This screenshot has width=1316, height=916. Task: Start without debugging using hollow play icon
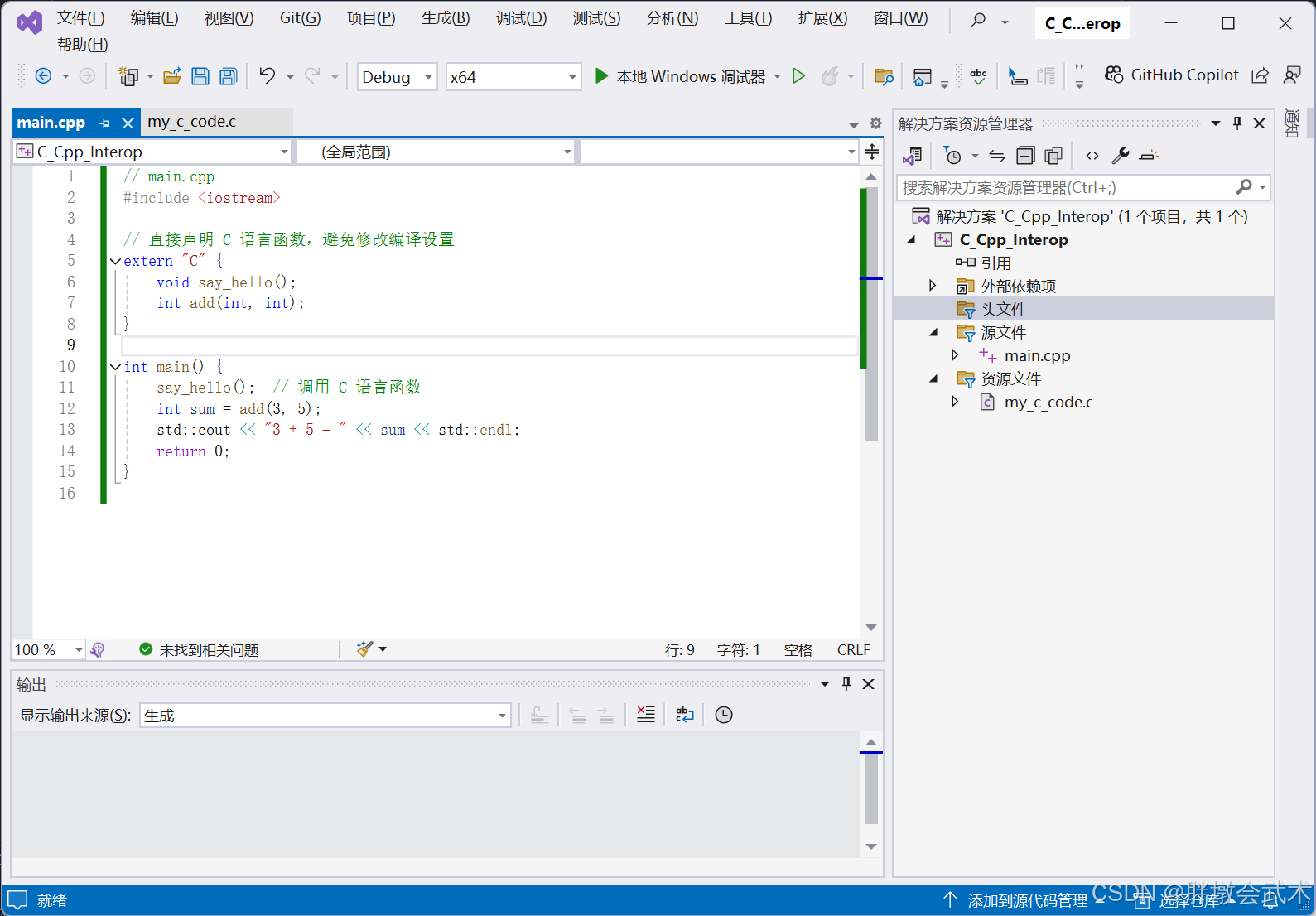[798, 76]
